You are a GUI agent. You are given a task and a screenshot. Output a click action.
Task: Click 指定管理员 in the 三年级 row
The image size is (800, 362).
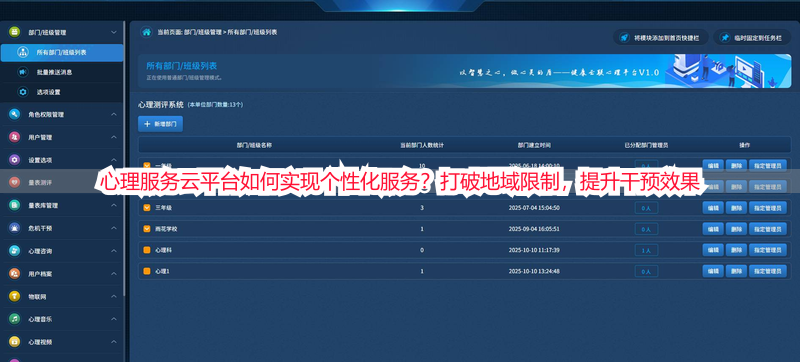click(x=767, y=208)
